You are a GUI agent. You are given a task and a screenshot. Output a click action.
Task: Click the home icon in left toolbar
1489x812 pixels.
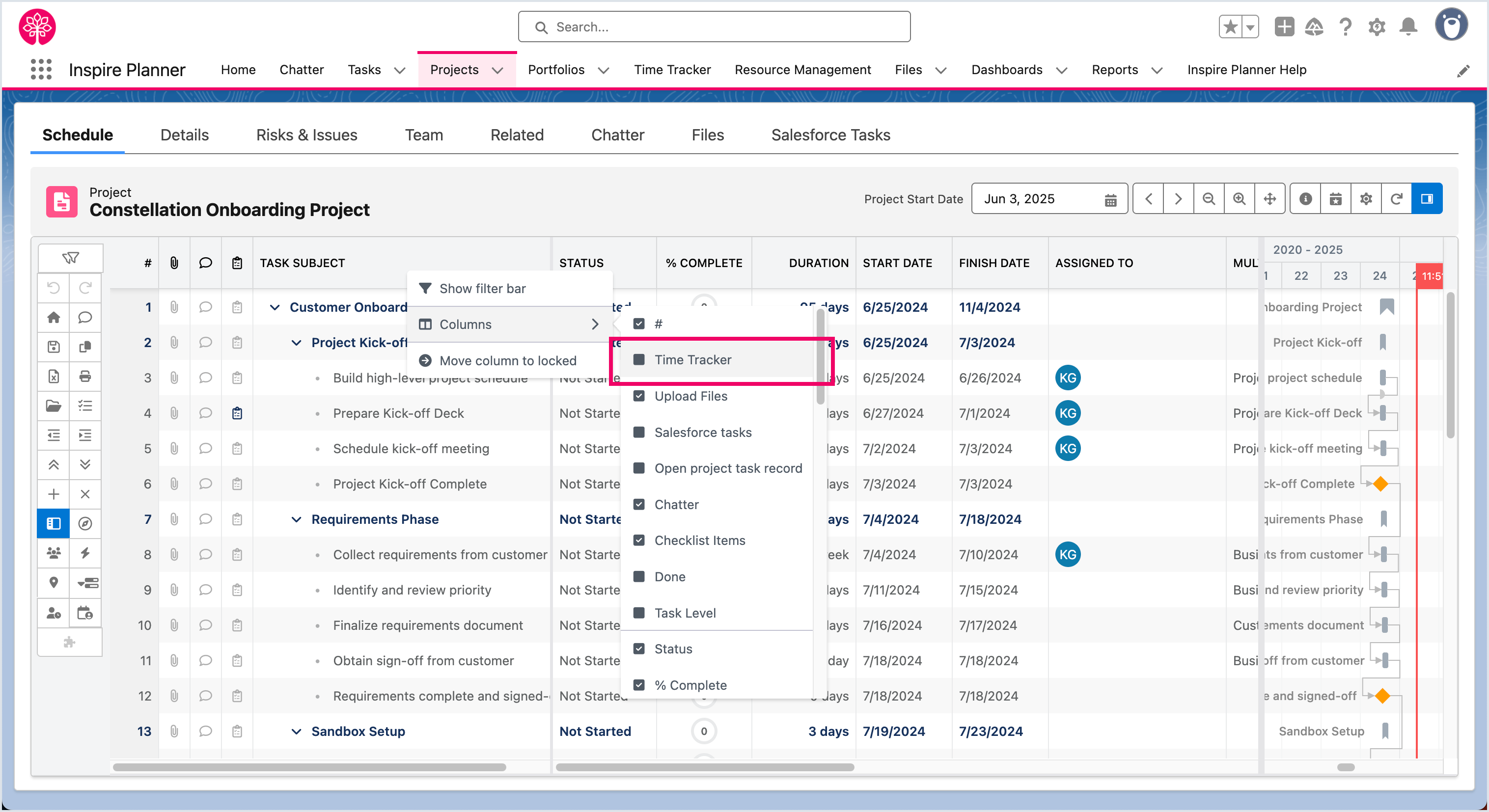pos(54,317)
